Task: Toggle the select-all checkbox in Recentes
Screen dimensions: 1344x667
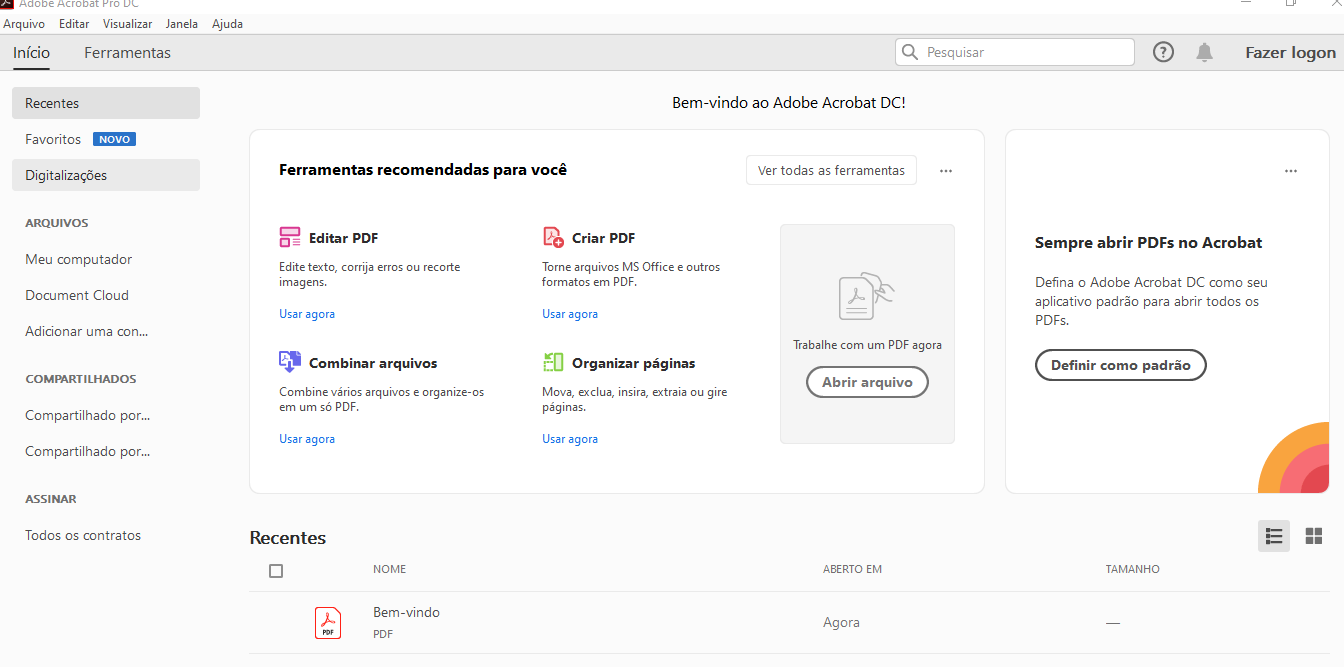Action: pos(276,571)
